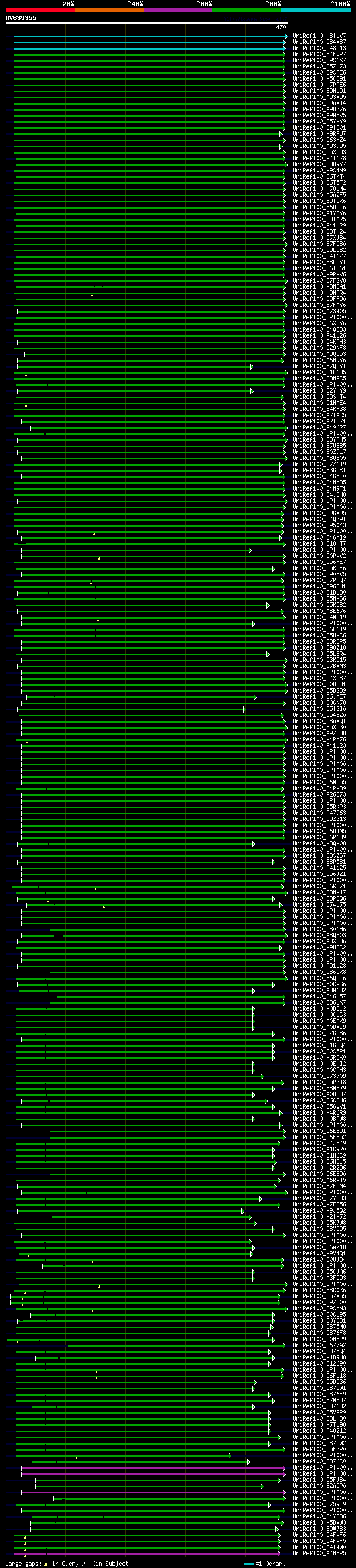Image resolution: width=356 pixels, height=1568 pixels.
Task: Click the Large gaps legend text
Action: point(68,1563)
